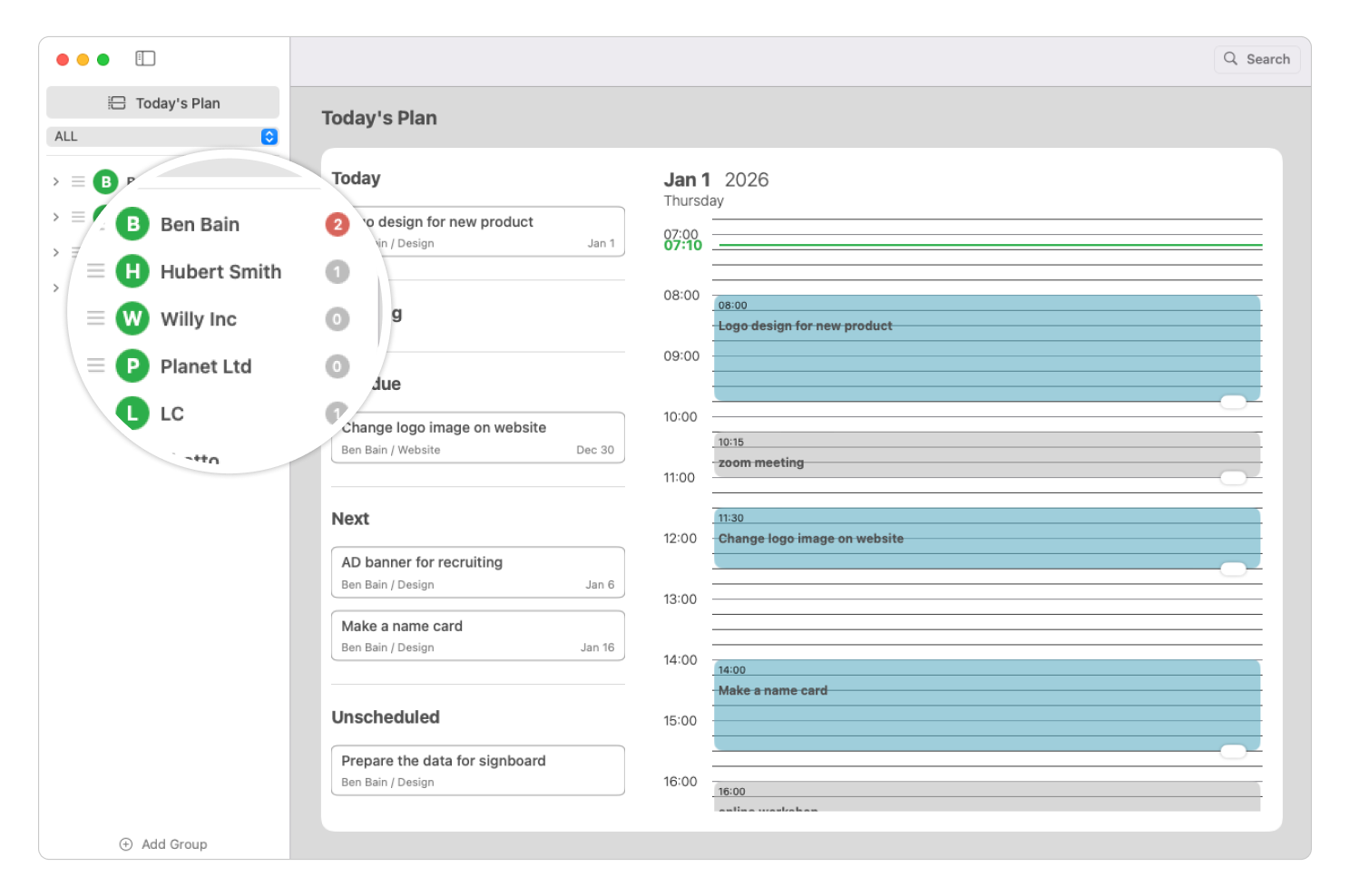Select the zoom meeting calendar event
The width and height of the screenshot is (1350, 896).
[986, 455]
